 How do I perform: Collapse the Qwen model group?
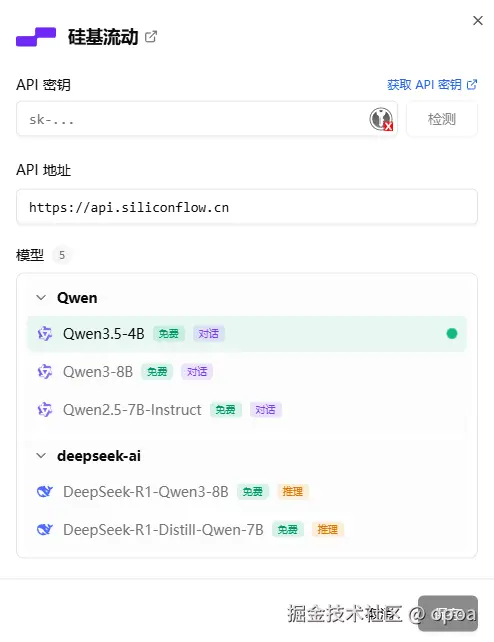(x=41, y=298)
